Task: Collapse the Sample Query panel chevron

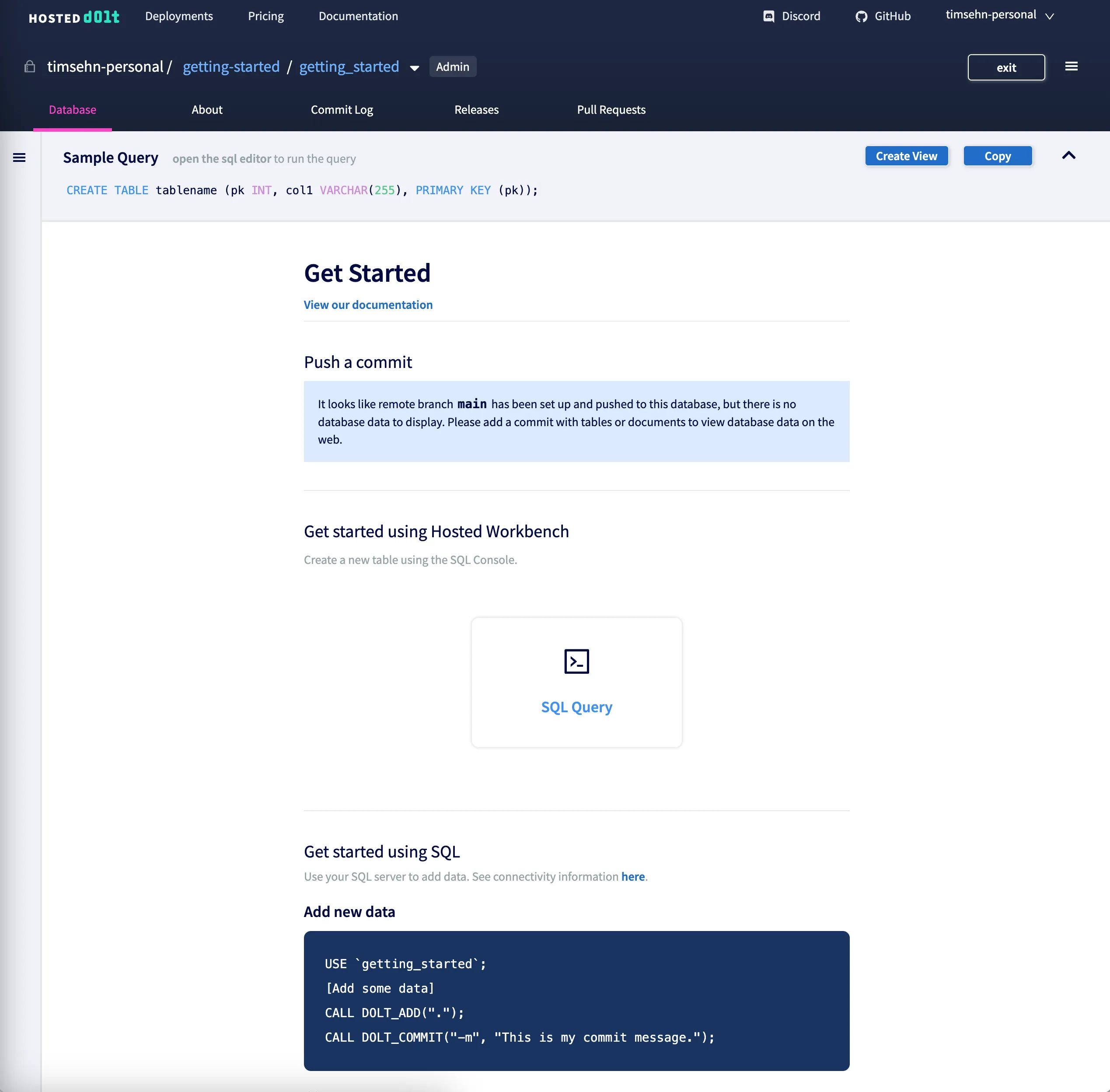Action: click(x=1069, y=155)
